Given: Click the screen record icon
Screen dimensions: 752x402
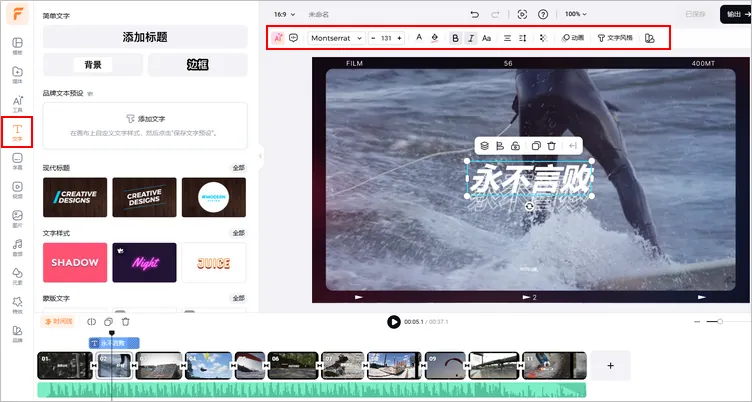Looking at the screenshot, I should point(522,14).
